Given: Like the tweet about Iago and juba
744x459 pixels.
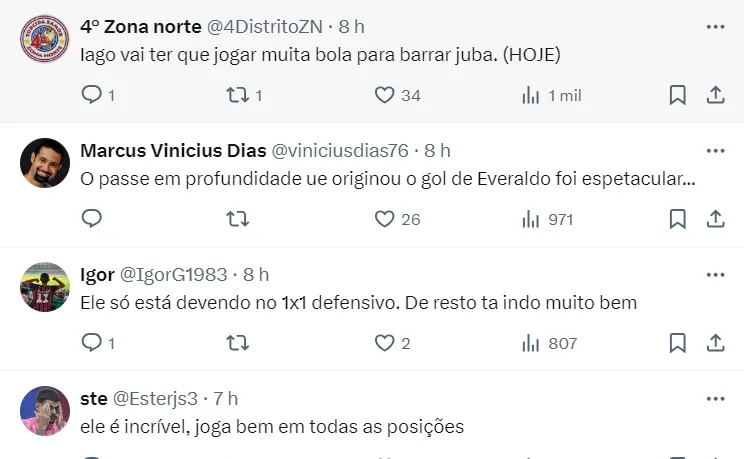Looking at the screenshot, I should (385, 95).
